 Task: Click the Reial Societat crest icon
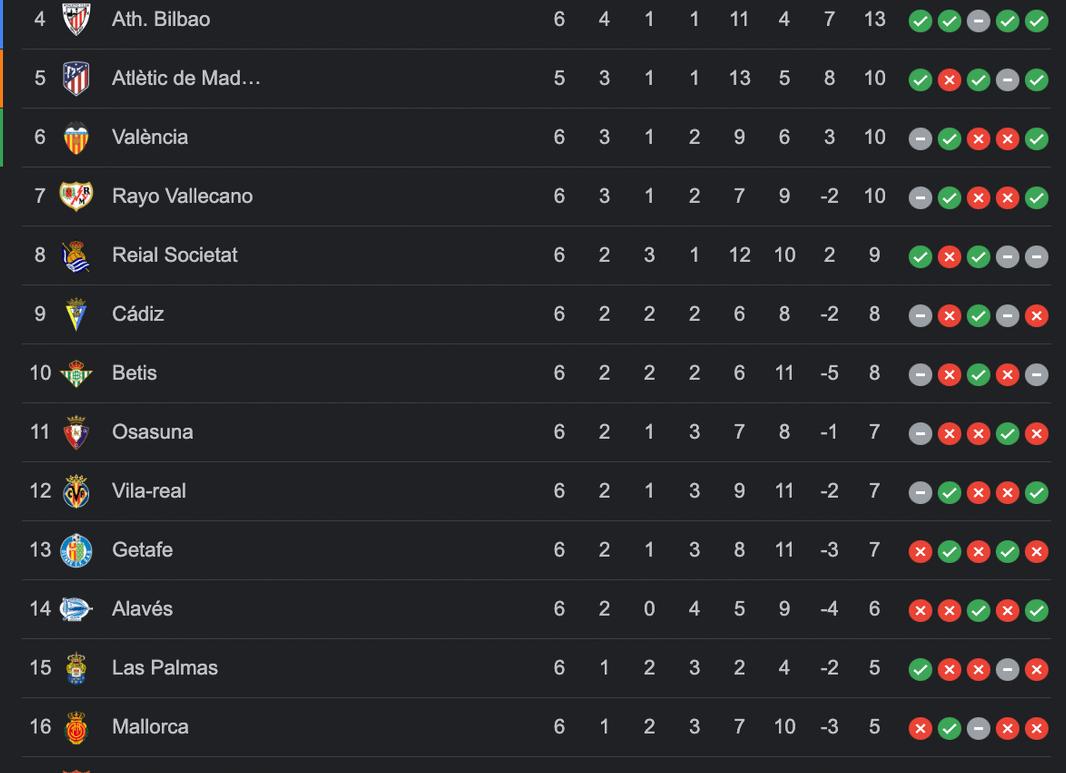pos(76,255)
